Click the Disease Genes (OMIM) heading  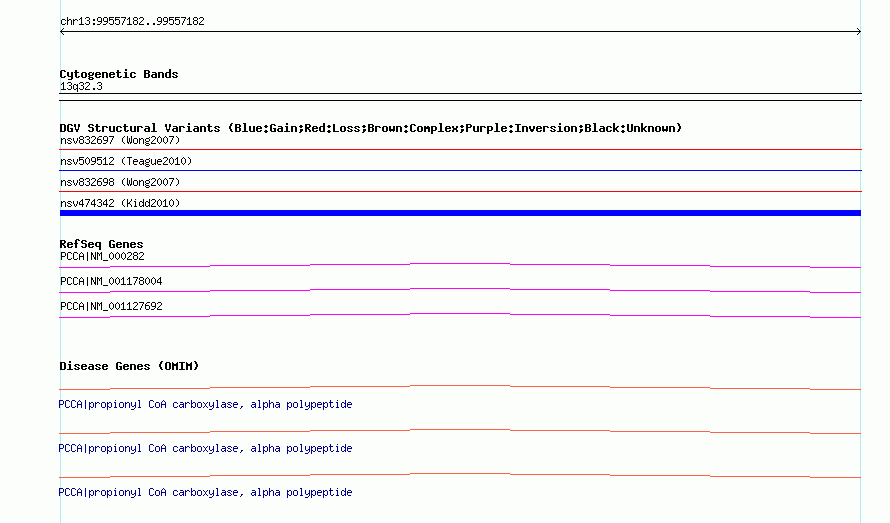click(x=129, y=366)
